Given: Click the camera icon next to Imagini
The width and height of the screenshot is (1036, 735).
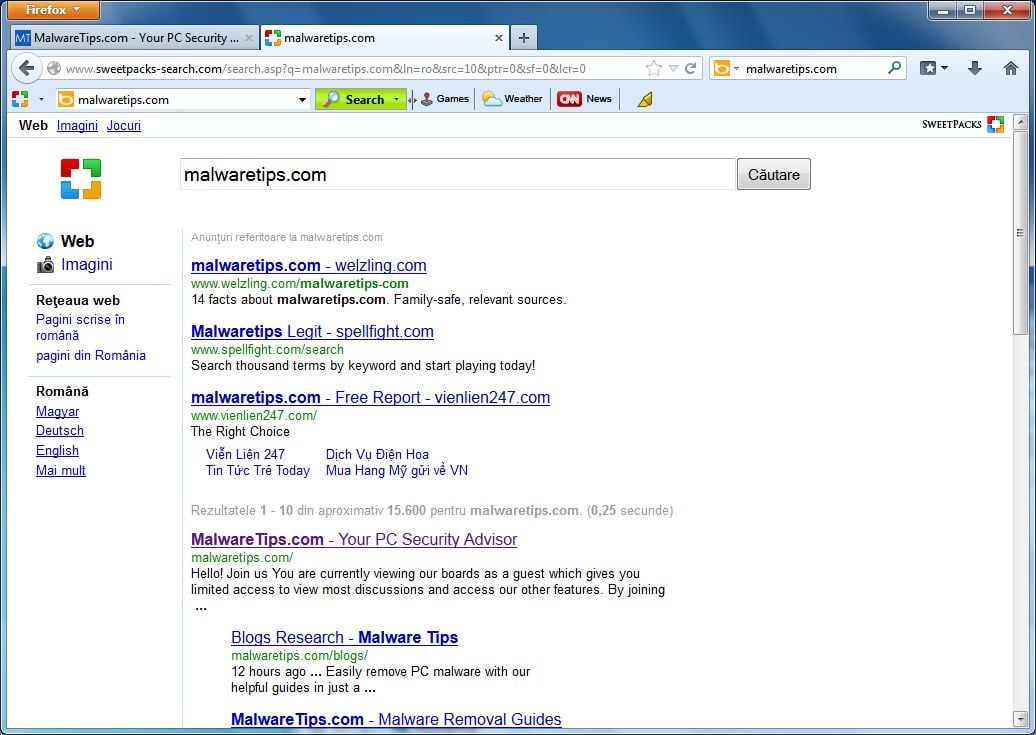Looking at the screenshot, I should (x=46, y=265).
